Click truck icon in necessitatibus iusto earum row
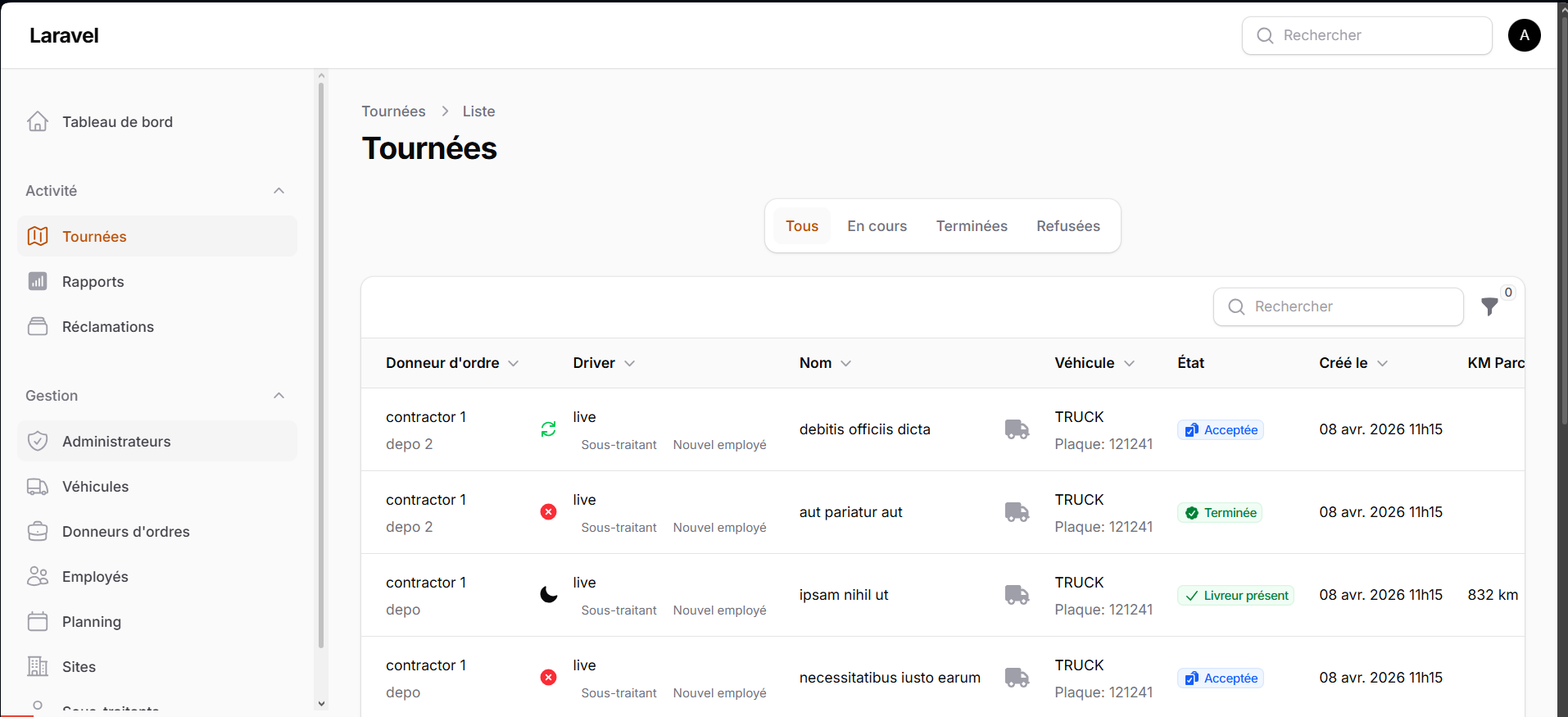Image resolution: width=1568 pixels, height=717 pixels. 1017,678
